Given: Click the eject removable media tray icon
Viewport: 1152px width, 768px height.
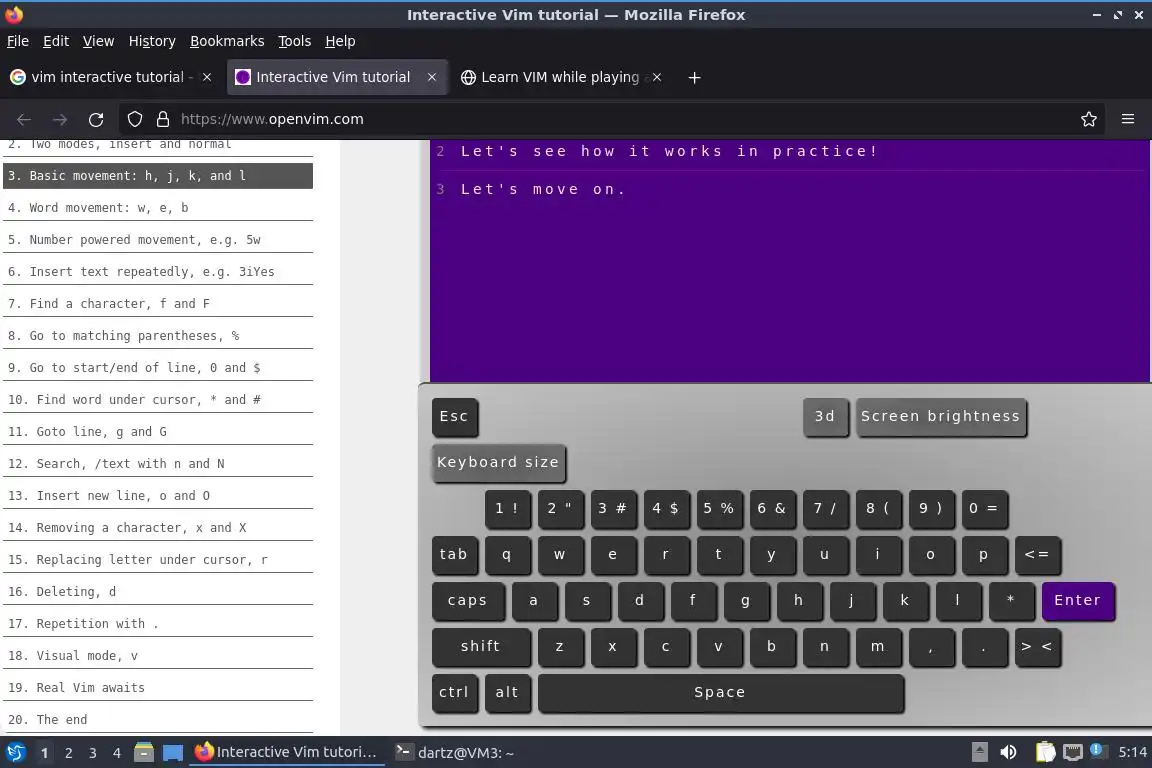Looking at the screenshot, I should [979, 752].
